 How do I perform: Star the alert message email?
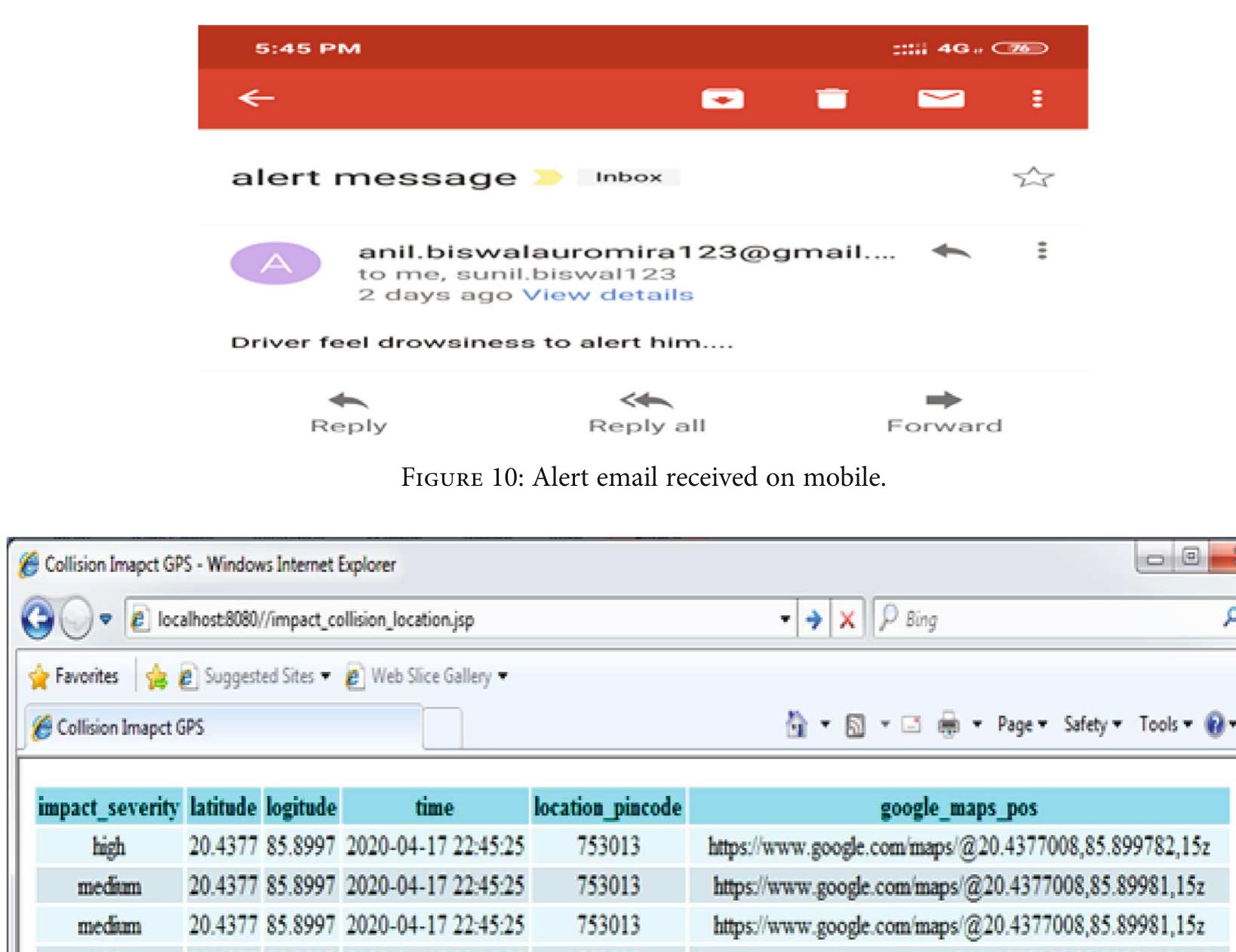[x=1032, y=178]
